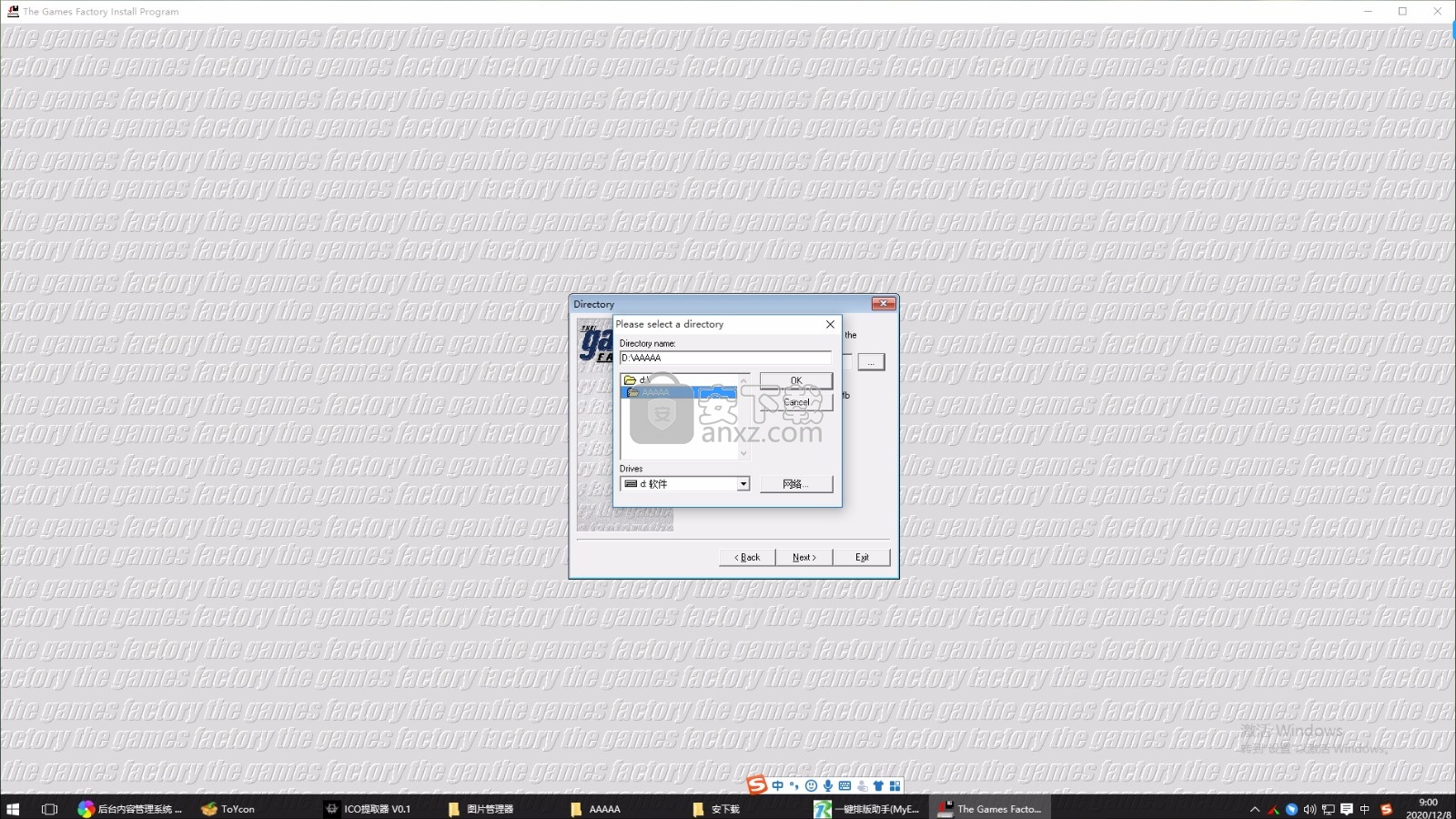The height and width of the screenshot is (819, 1456).
Task: Open 图片管理器 folder in taskbar
Action: [x=482, y=808]
